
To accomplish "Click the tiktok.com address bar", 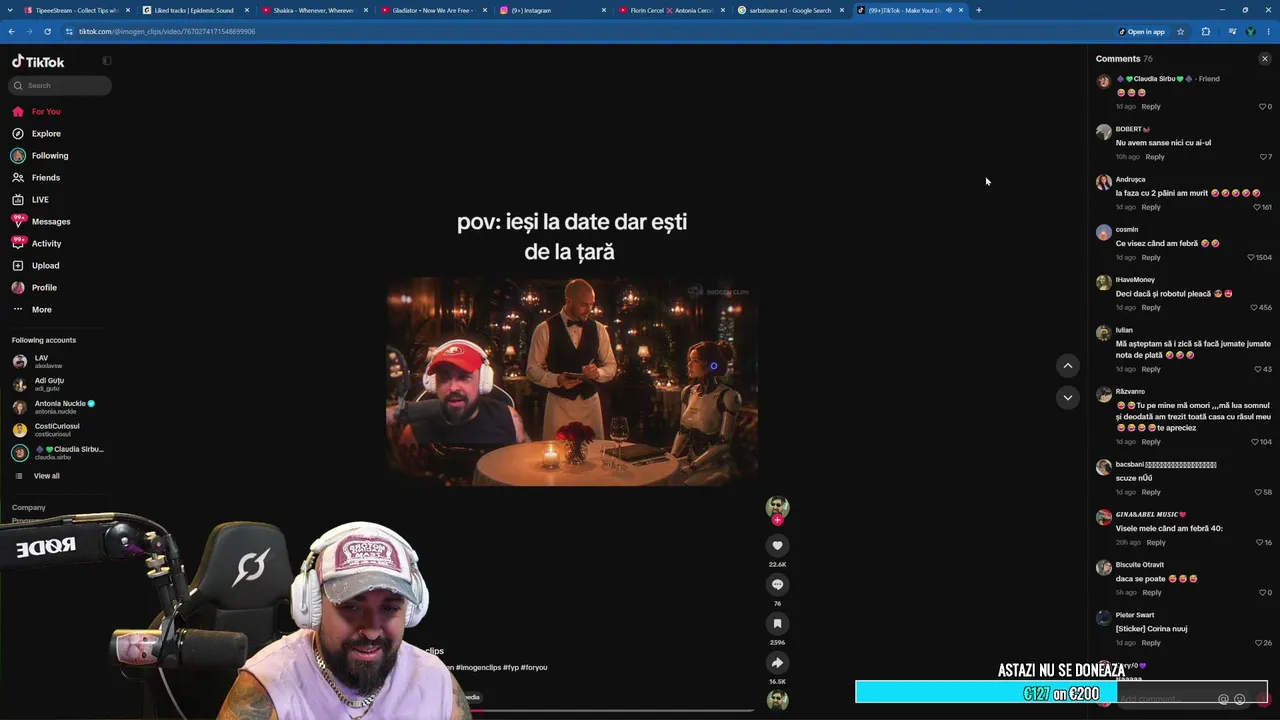I will (x=590, y=32).
